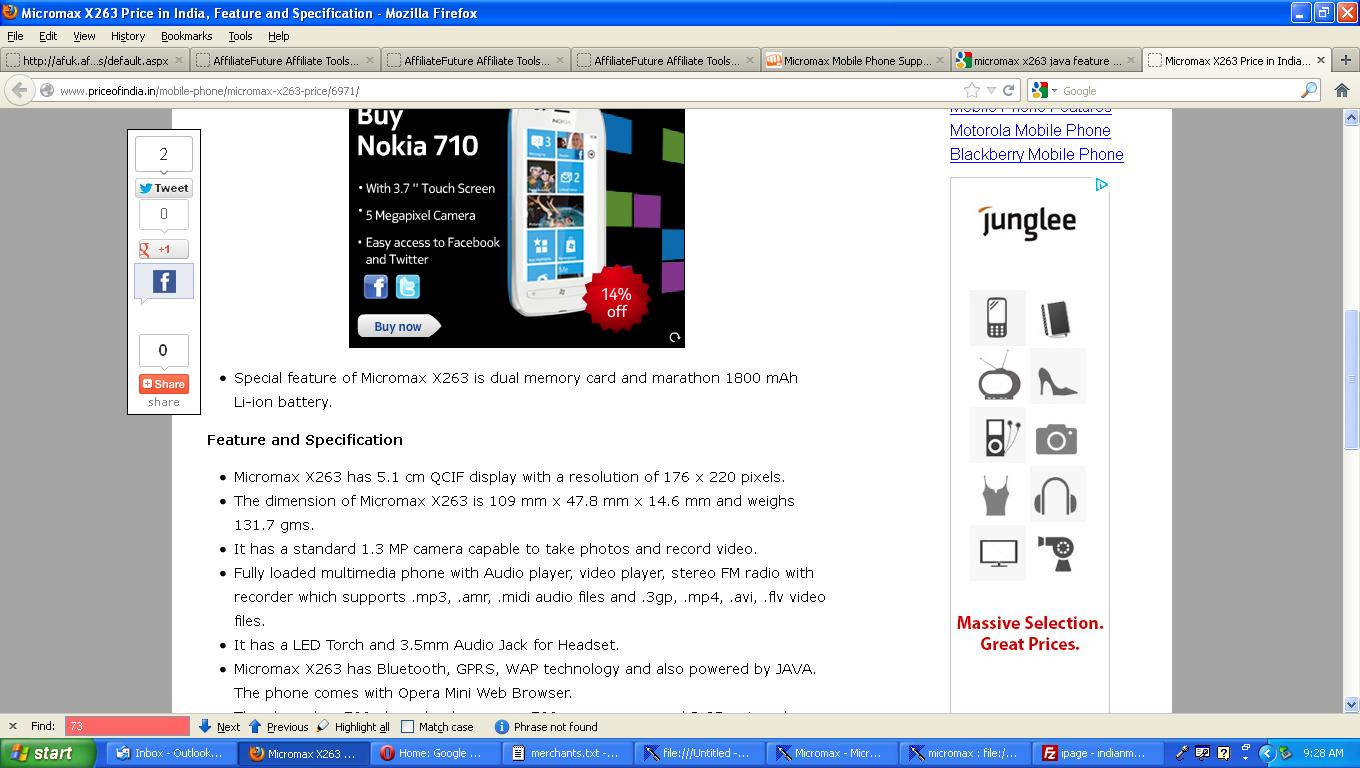Click the Facebook icon in Nokia ad
Image resolution: width=1360 pixels, height=768 pixels.
pos(376,287)
